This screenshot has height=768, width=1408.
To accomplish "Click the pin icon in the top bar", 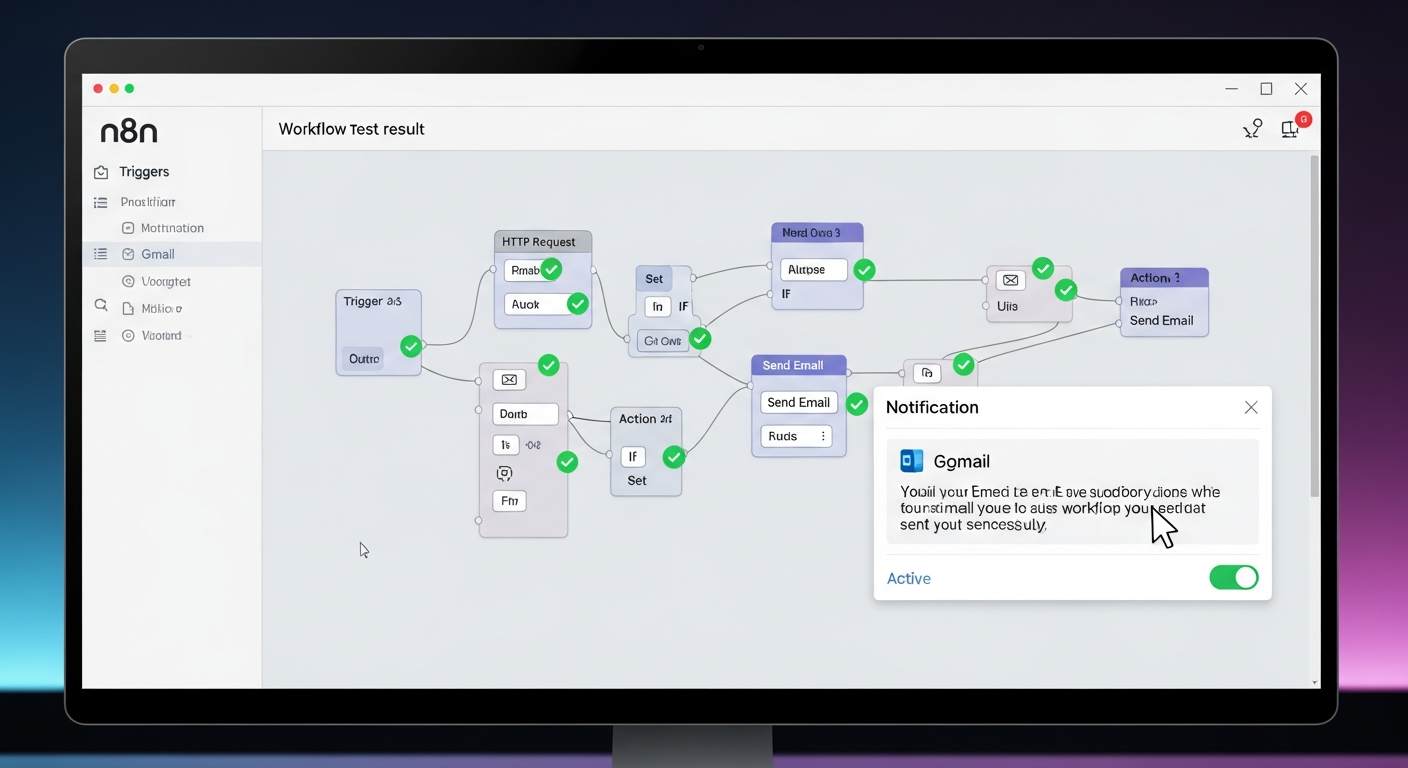I will coord(1252,129).
